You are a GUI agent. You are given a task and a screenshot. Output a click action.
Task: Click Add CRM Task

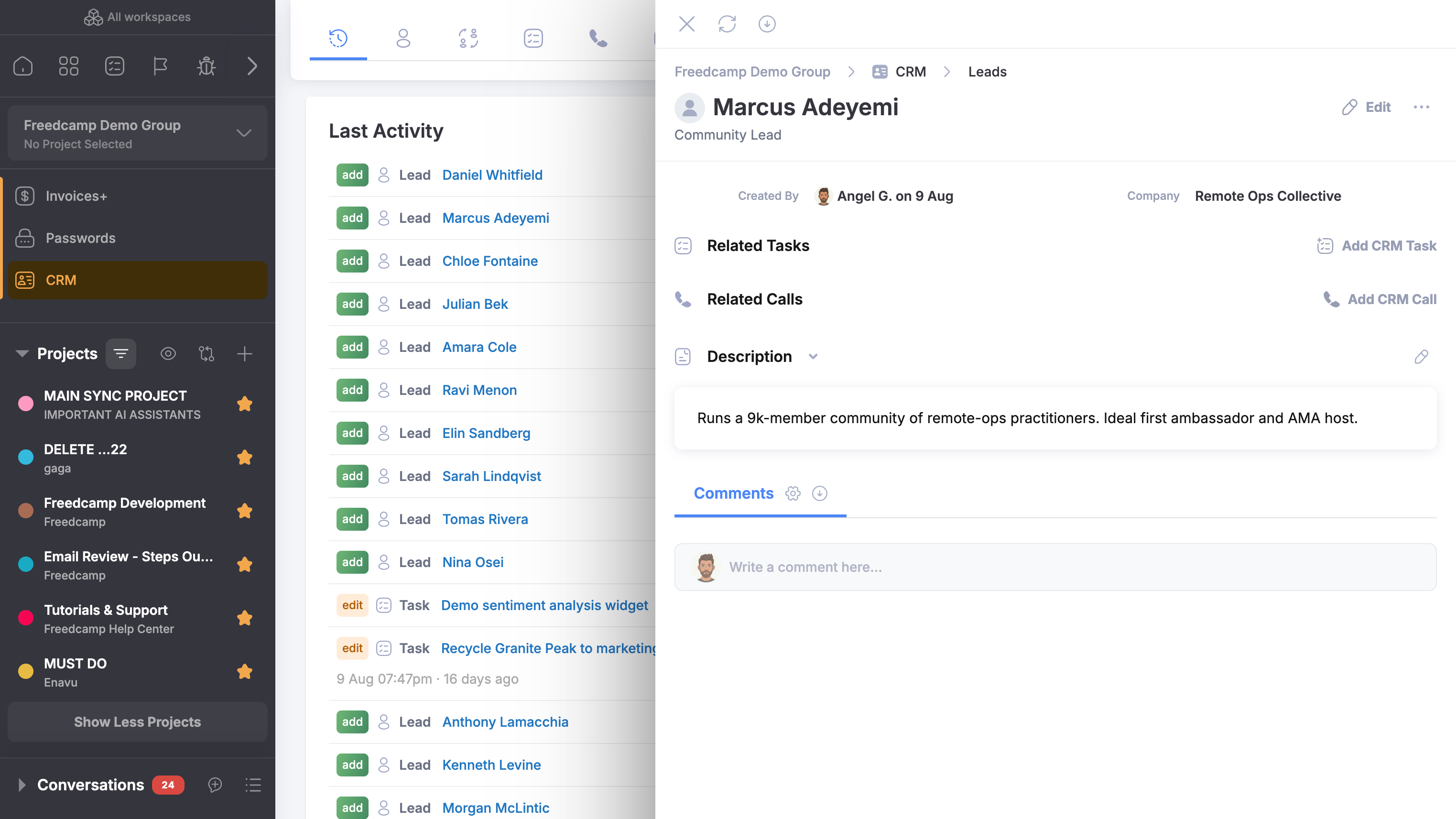point(1376,246)
